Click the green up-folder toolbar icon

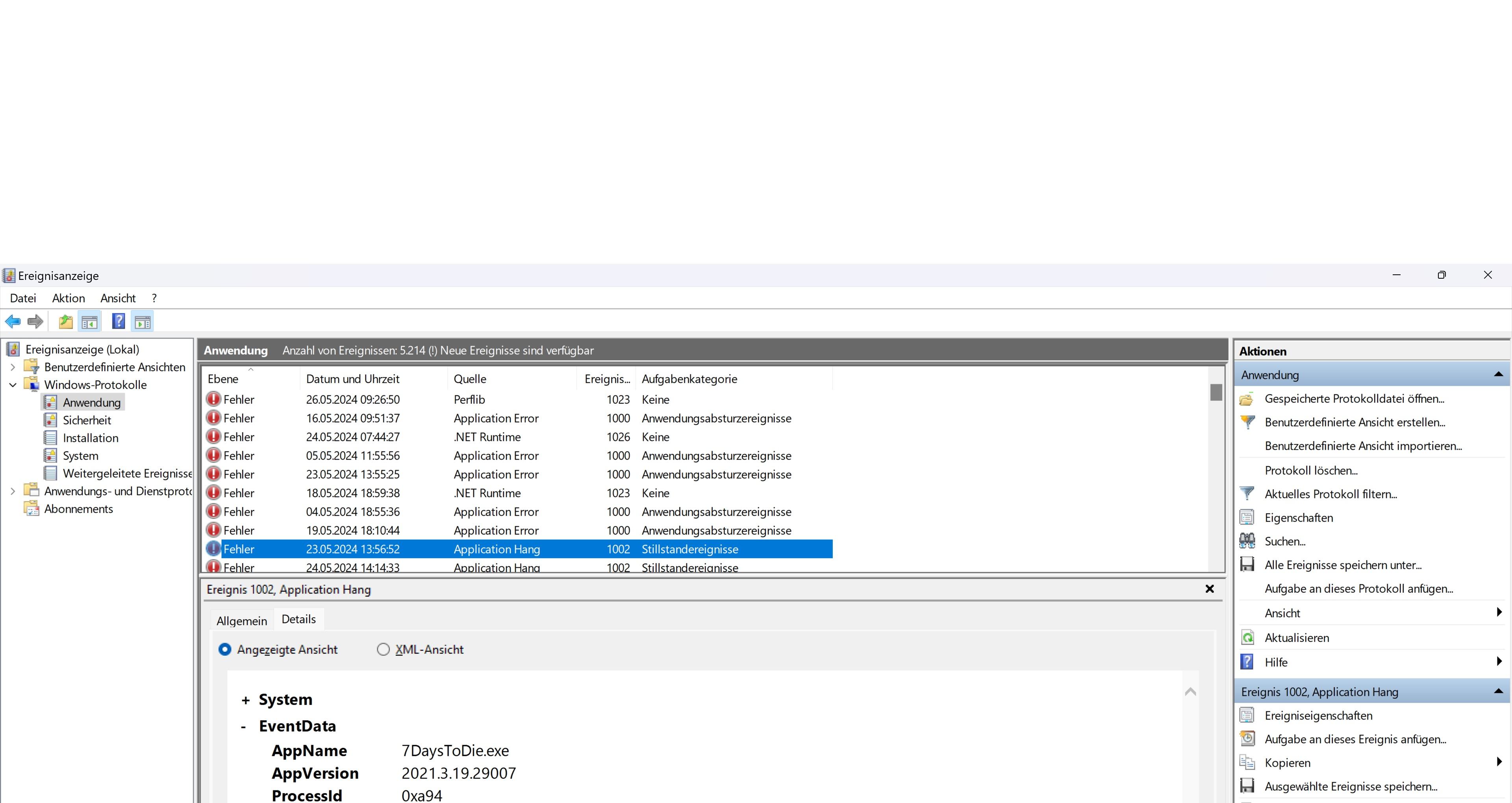click(66, 321)
